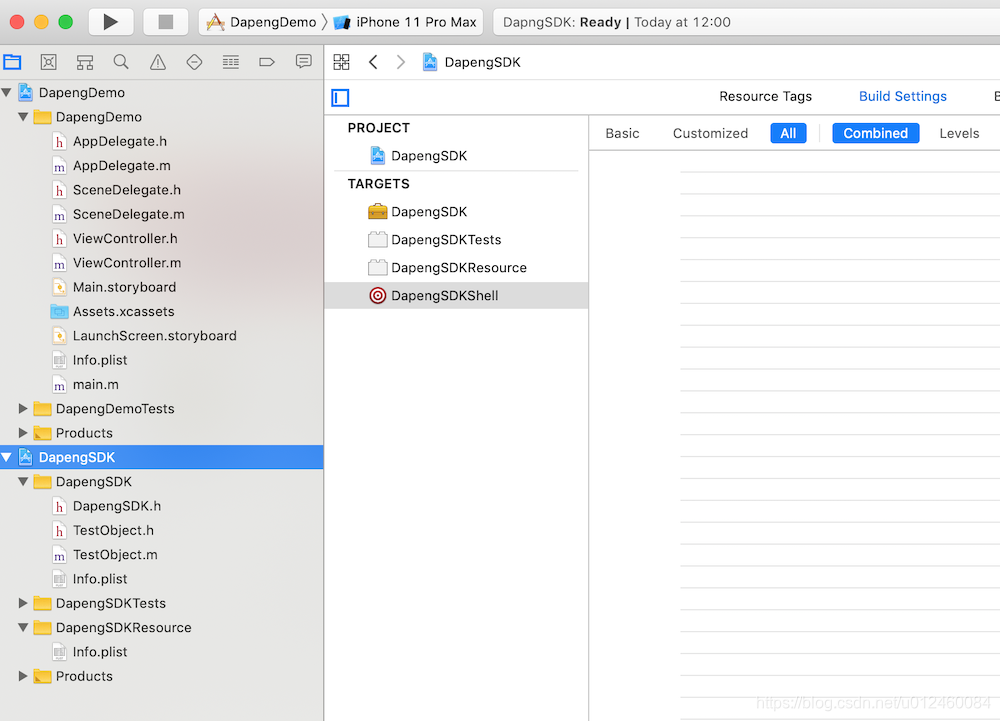Expand the last Products folder
Screen dimensions: 1000x721
pyautogui.click(x=23, y=676)
